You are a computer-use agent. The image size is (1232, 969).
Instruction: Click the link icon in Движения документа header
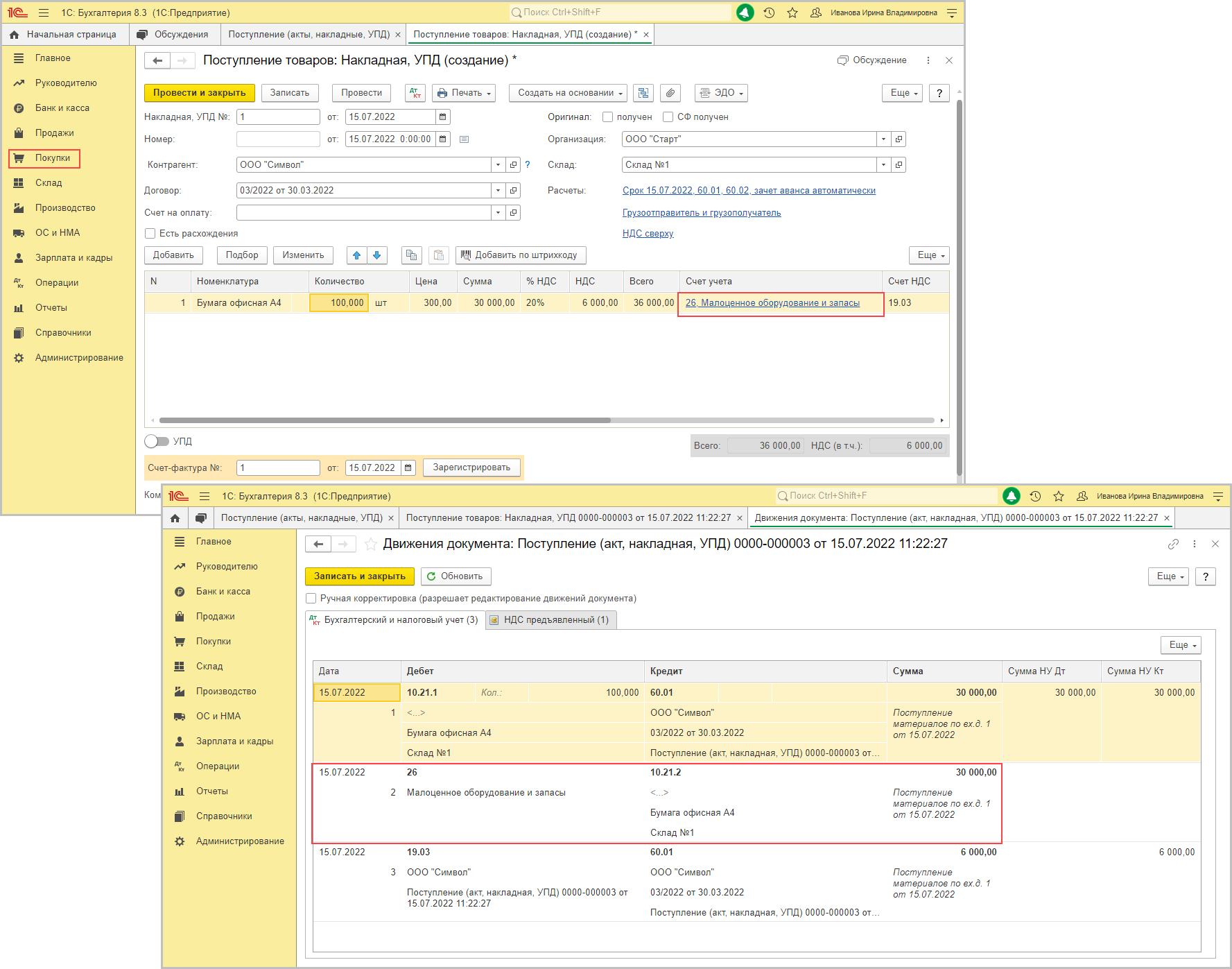[1173, 544]
